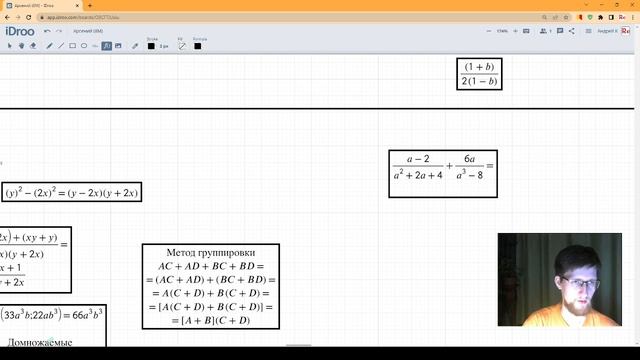Open the user account avatar
Screen dimensions: 640x360
(x=626, y=31)
